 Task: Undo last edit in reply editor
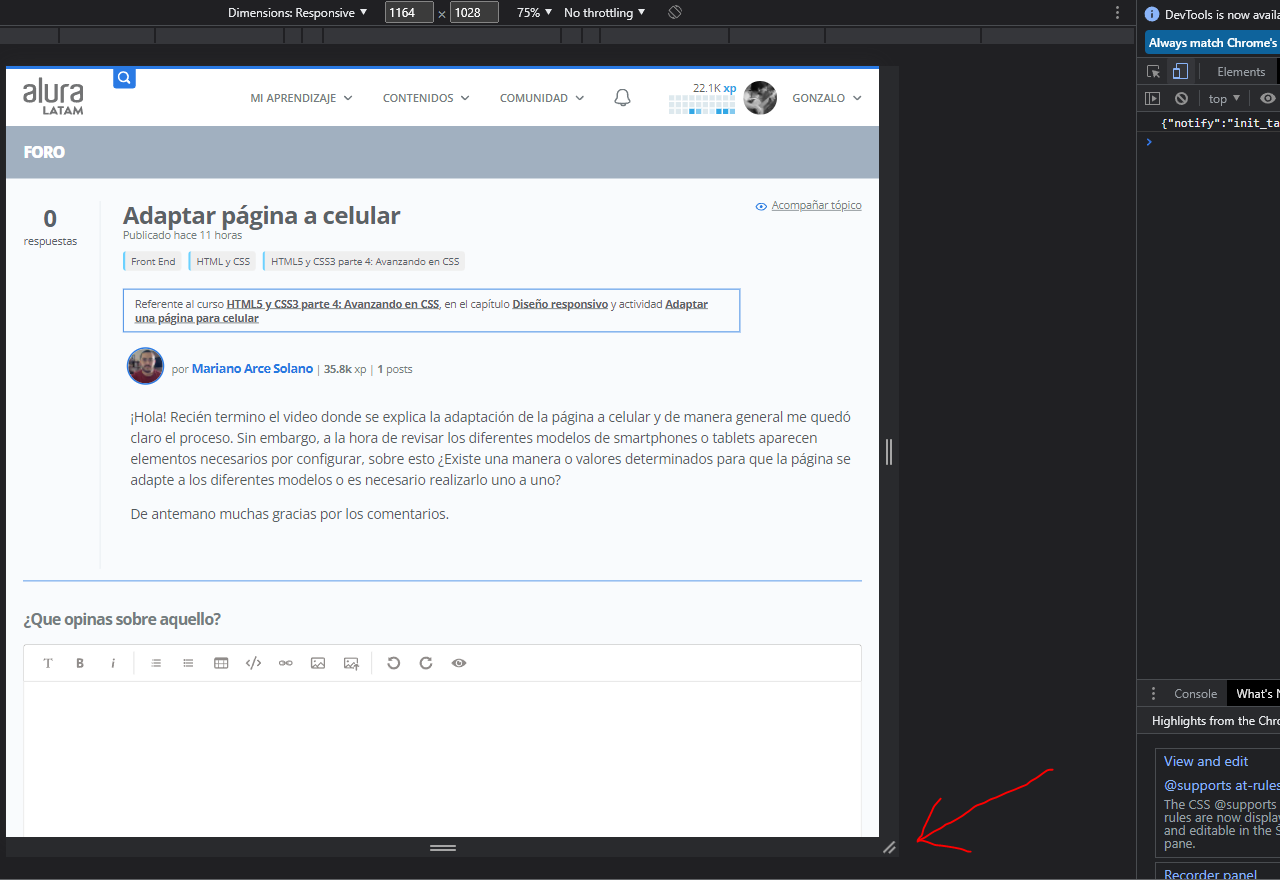click(x=394, y=663)
